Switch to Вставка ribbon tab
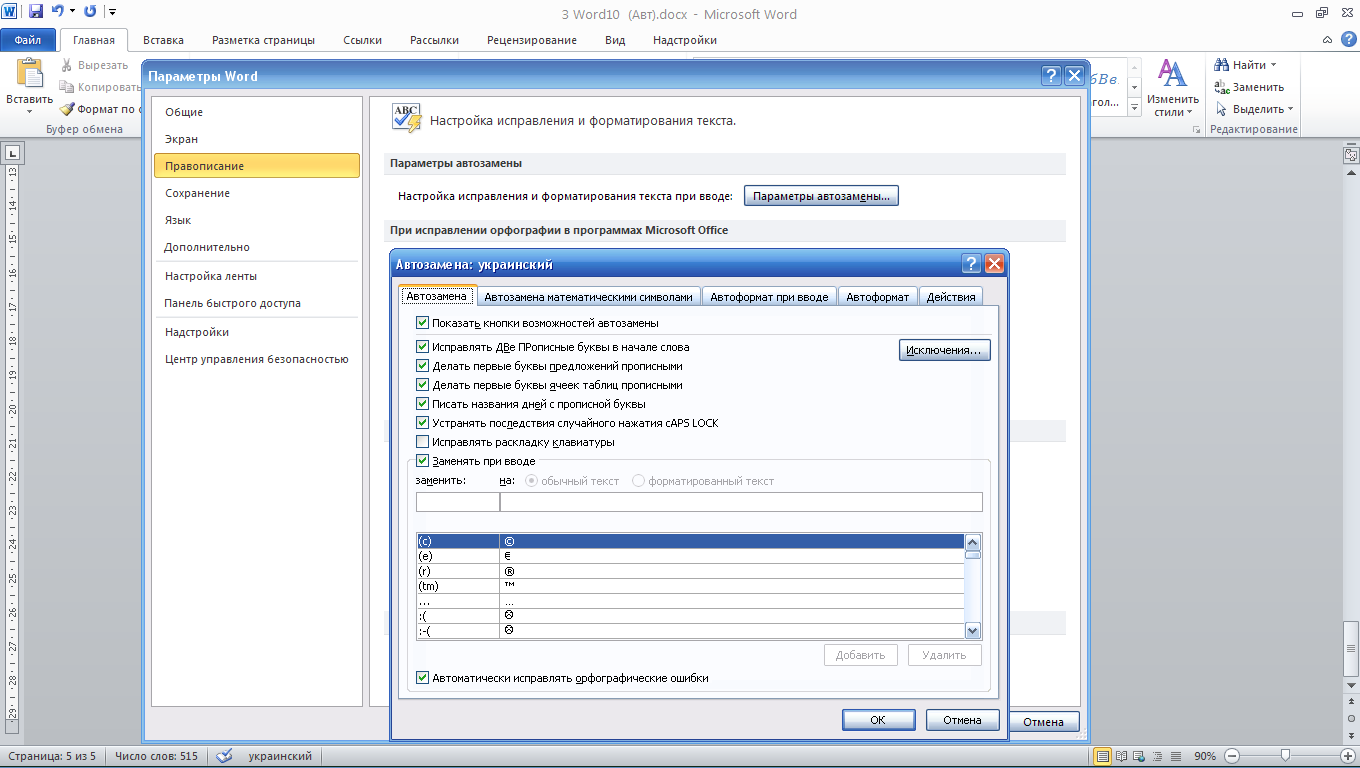This screenshot has width=1360, height=768. [x=163, y=40]
